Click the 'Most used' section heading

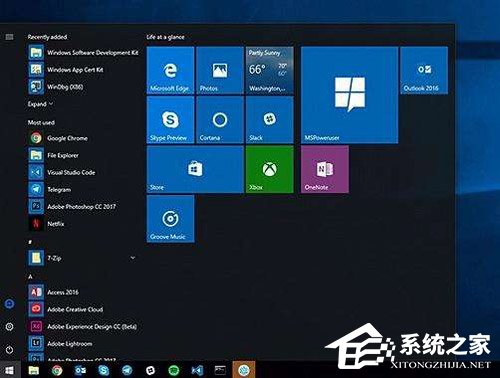point(41,122)
